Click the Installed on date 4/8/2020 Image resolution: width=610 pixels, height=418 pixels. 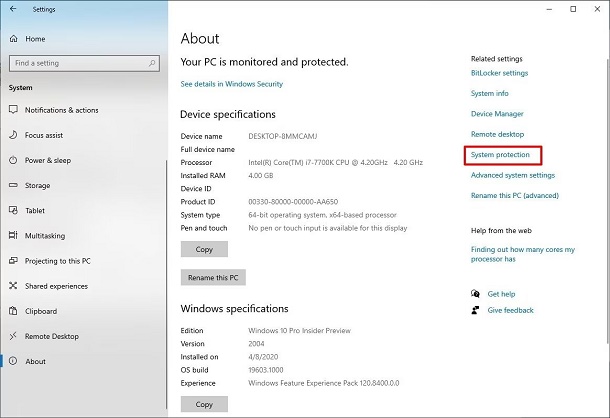(x=263, y=357)
